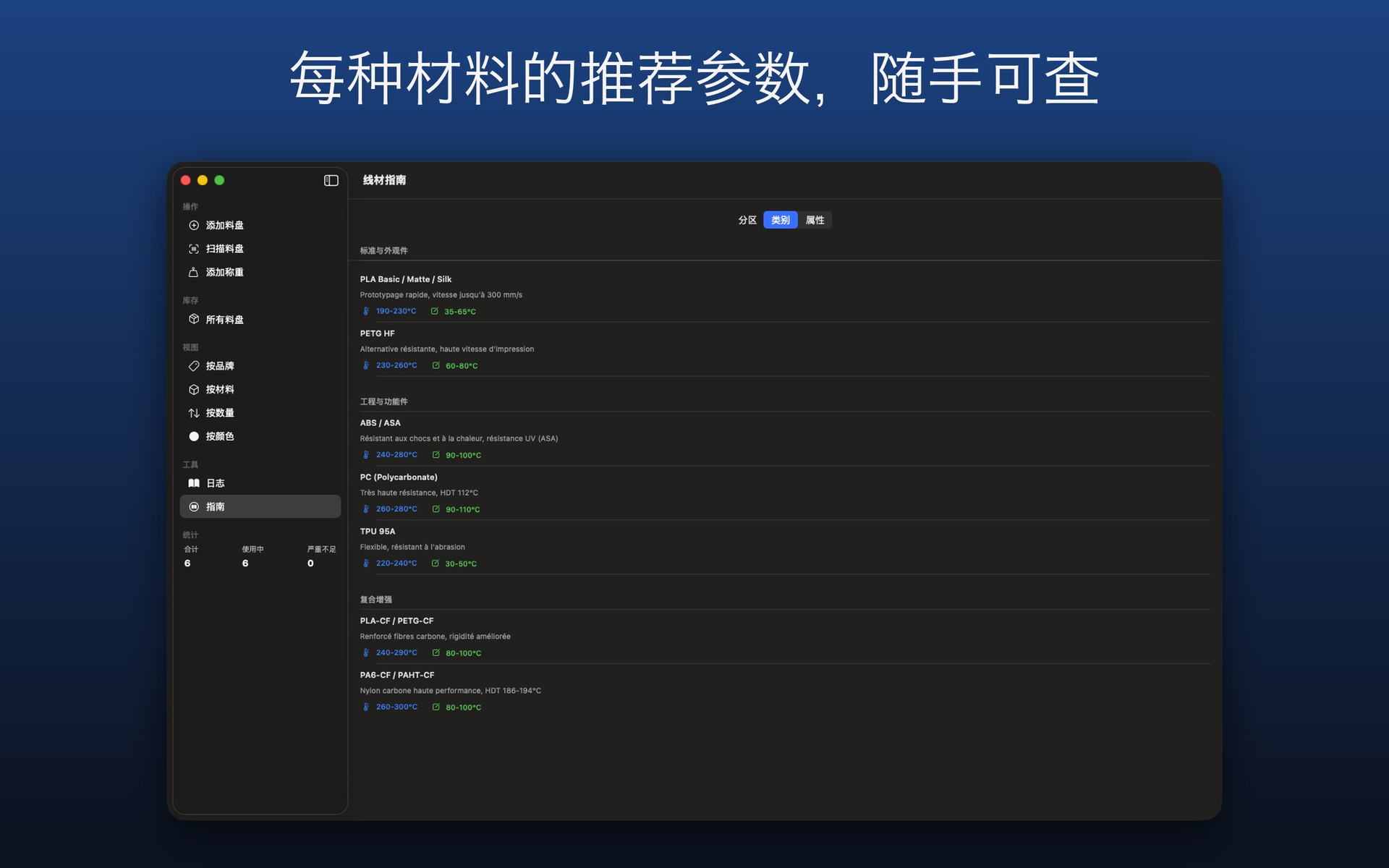
Task: Click the 60-80°C bed temperature
Action: tap(462, 366)
